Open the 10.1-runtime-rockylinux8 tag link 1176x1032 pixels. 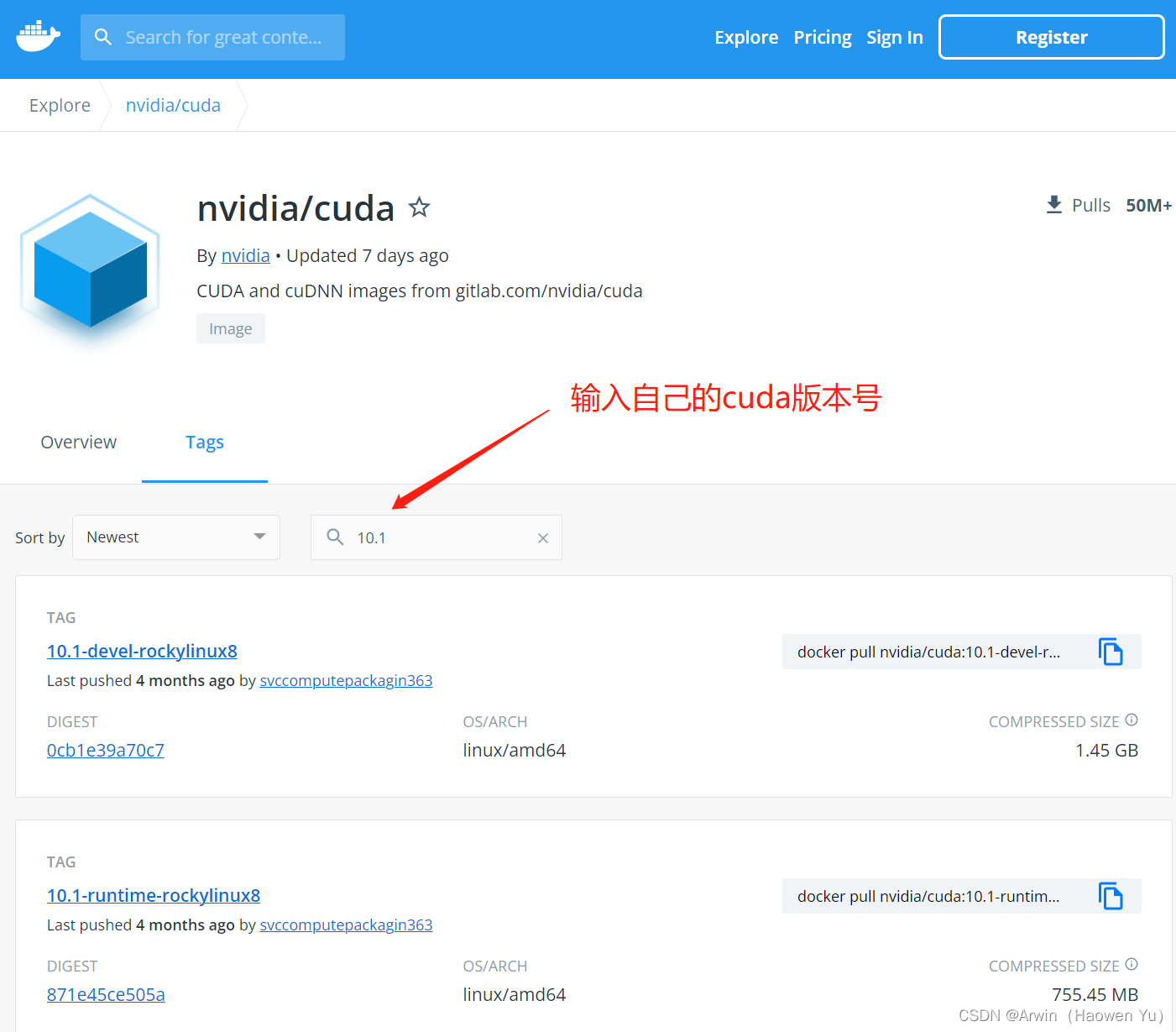[x=154, y=895]
